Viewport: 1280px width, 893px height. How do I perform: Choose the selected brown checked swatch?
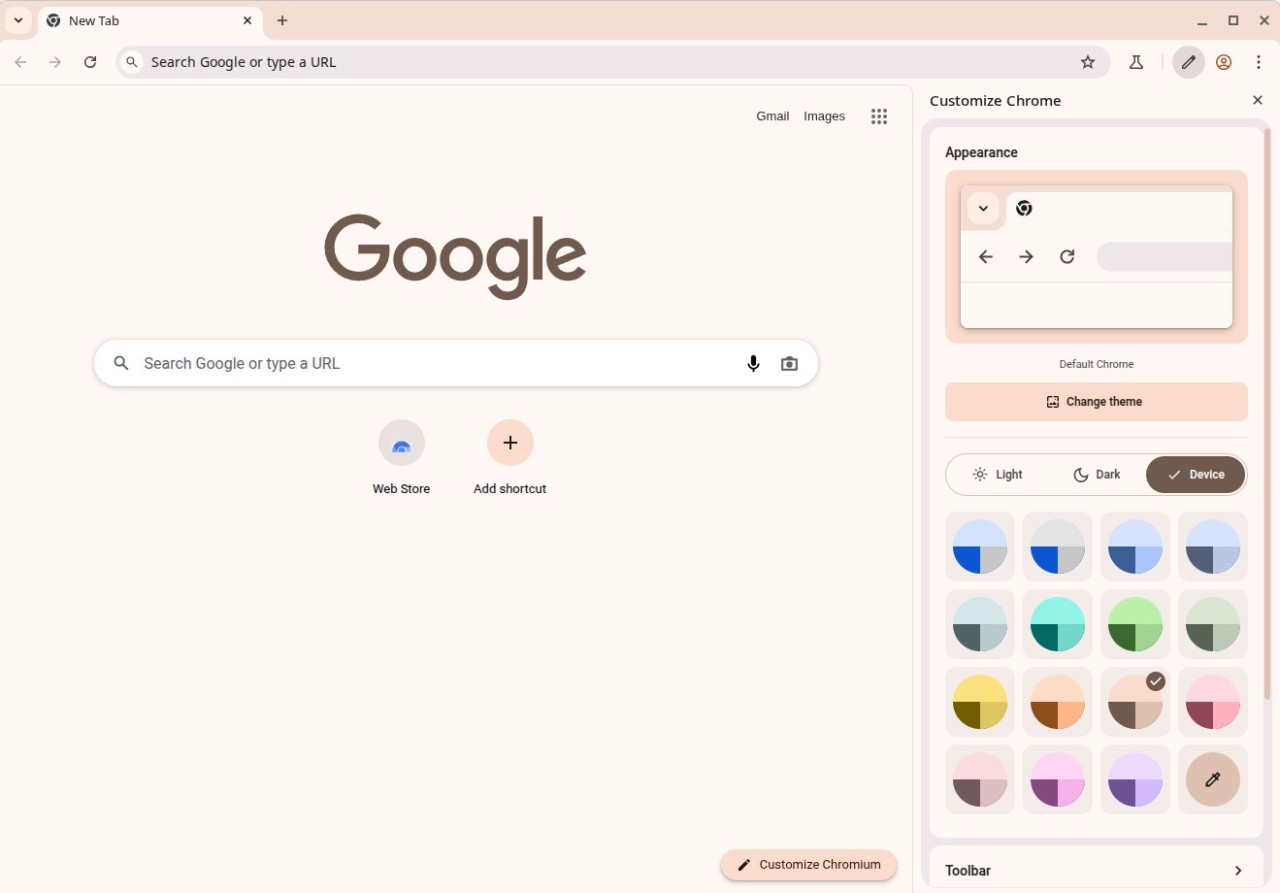click(1135, 702)
